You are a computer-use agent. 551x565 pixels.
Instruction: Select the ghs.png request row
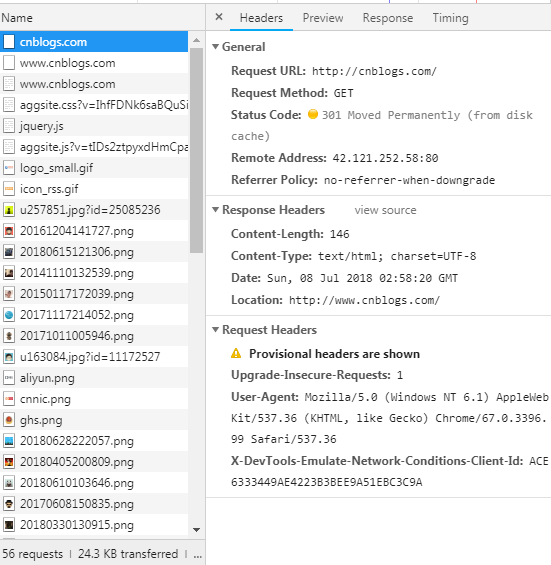point(94,419)
